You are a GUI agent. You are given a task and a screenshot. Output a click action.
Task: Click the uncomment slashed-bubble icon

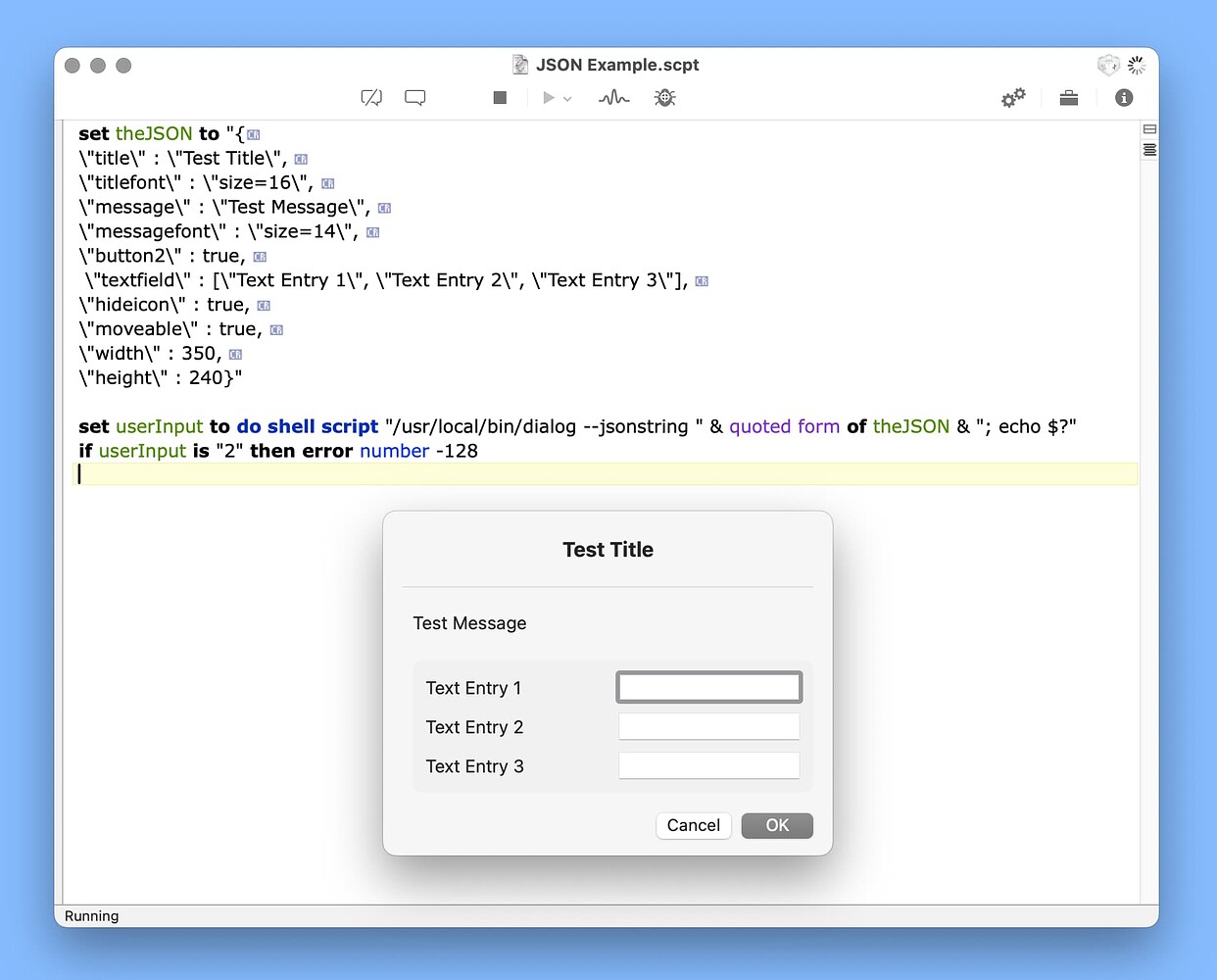point(370,97)
